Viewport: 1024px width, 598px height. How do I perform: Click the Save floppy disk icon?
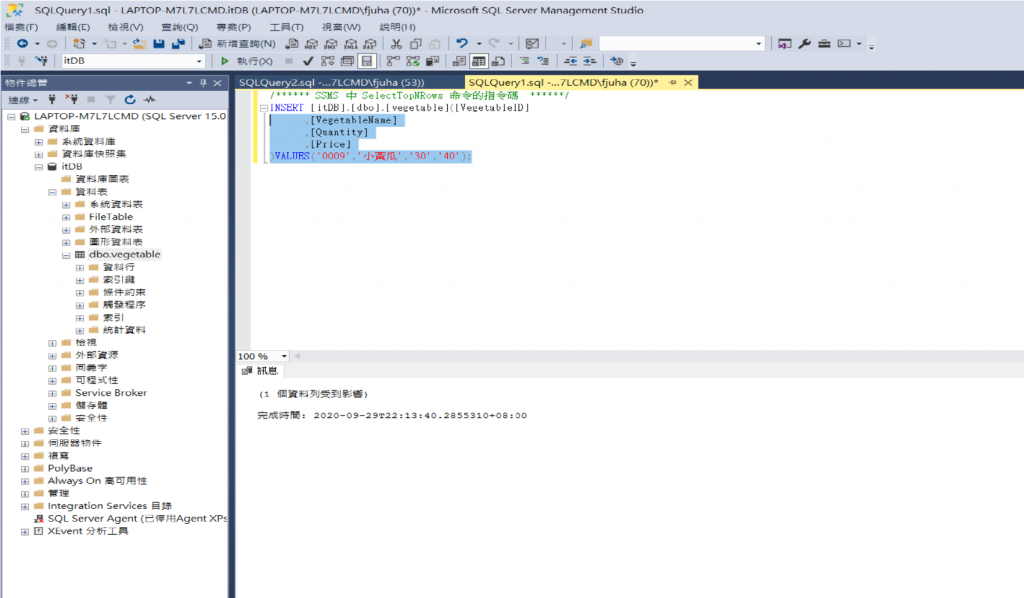point(159,44)
